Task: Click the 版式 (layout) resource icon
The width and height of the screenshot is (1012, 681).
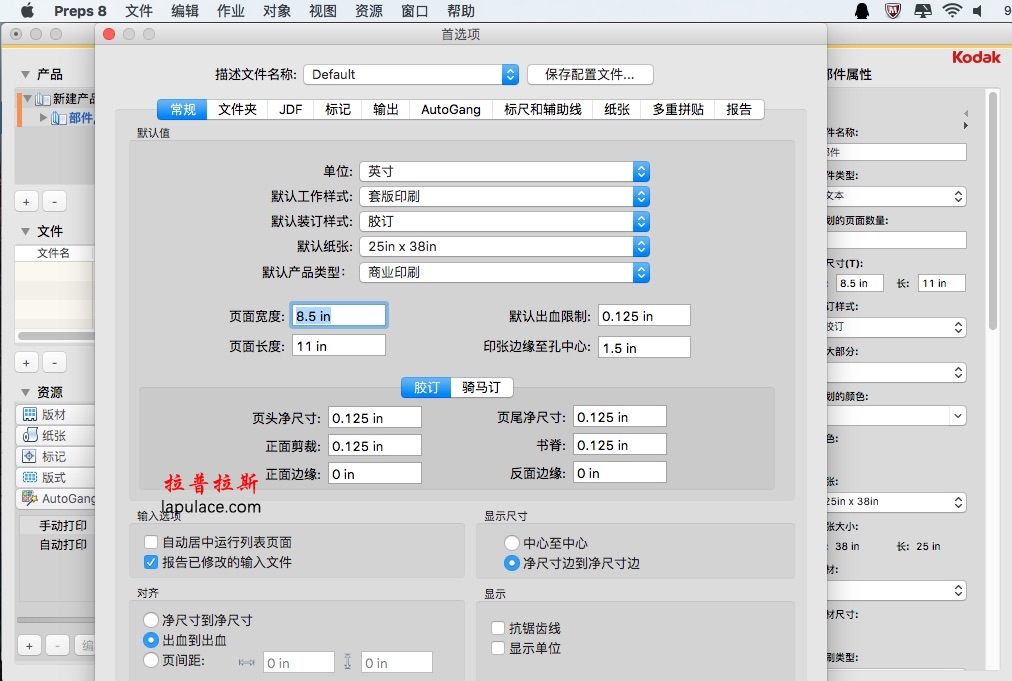Action: click(30, 478)
